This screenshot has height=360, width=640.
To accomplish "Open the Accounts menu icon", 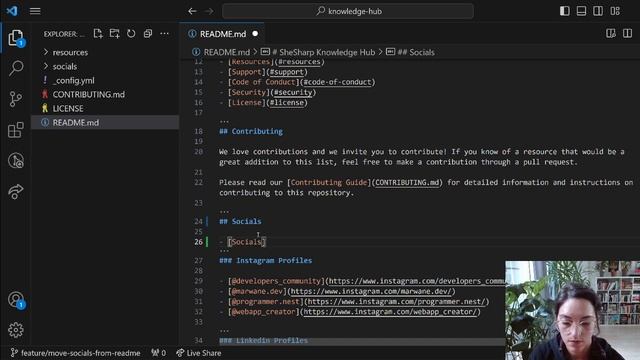I will [16, 300].
